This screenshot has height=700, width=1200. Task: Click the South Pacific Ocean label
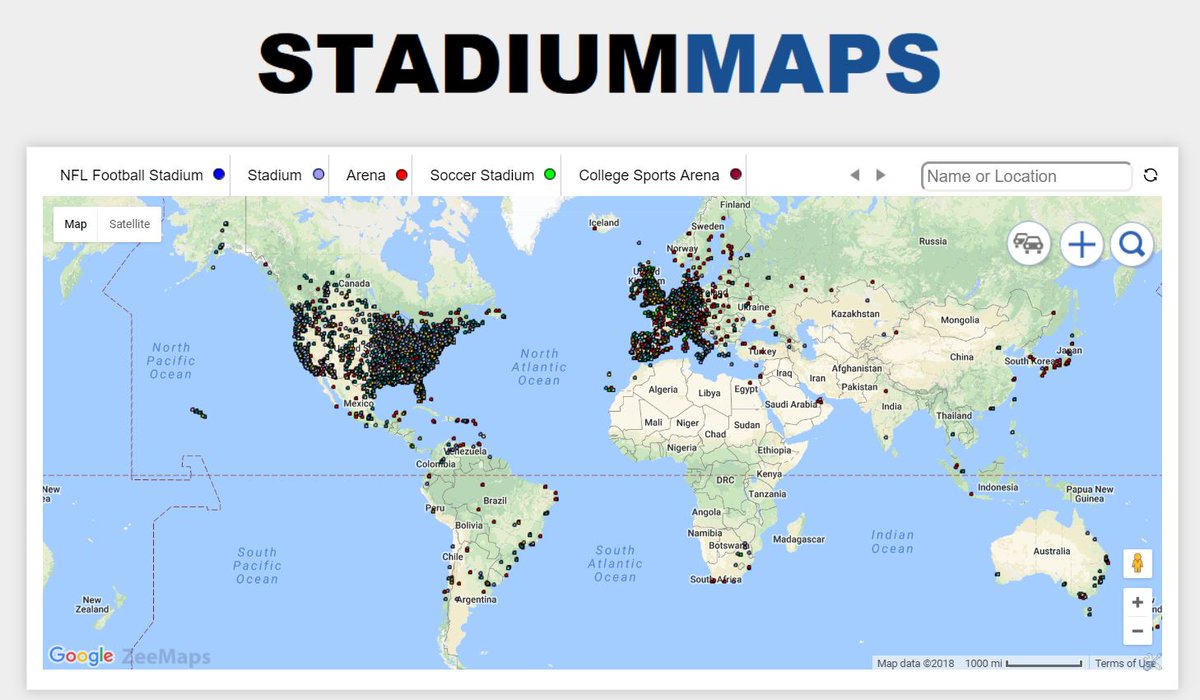(257, 565)
